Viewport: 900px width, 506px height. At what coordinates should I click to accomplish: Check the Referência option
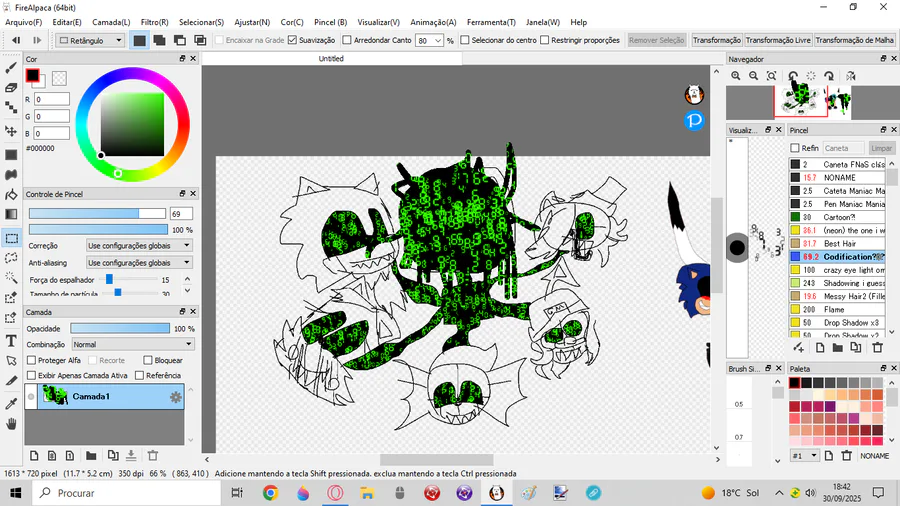(x=139, y=375)
